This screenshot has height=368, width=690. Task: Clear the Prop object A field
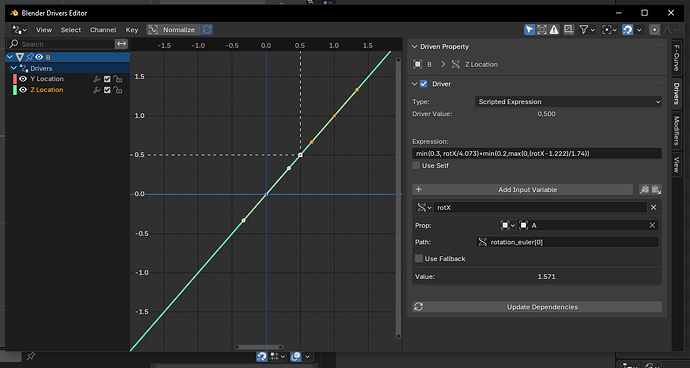click(652, 225)
